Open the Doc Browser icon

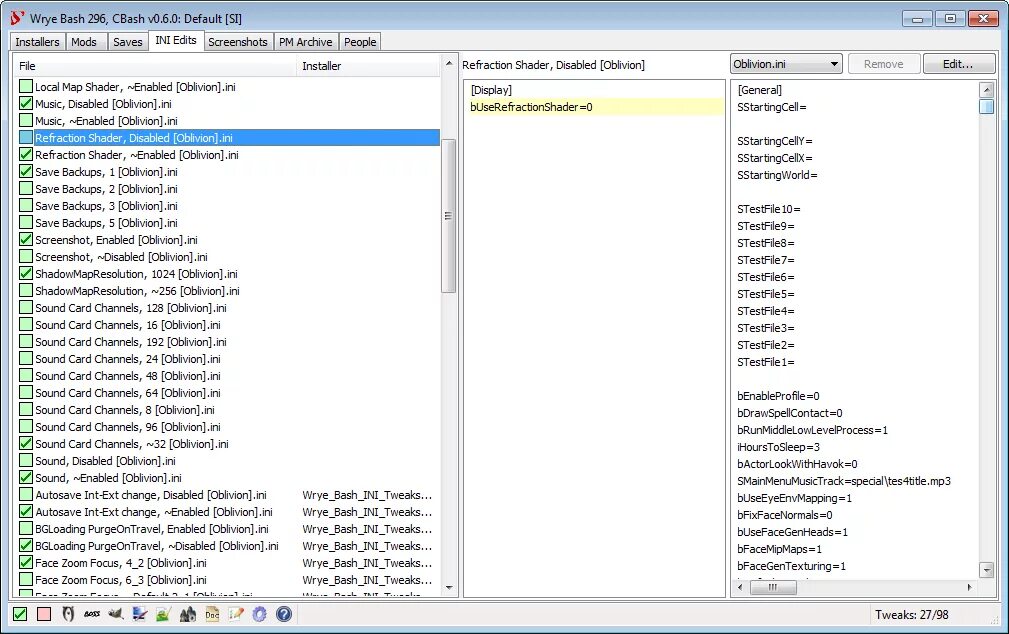pos(212,614)
